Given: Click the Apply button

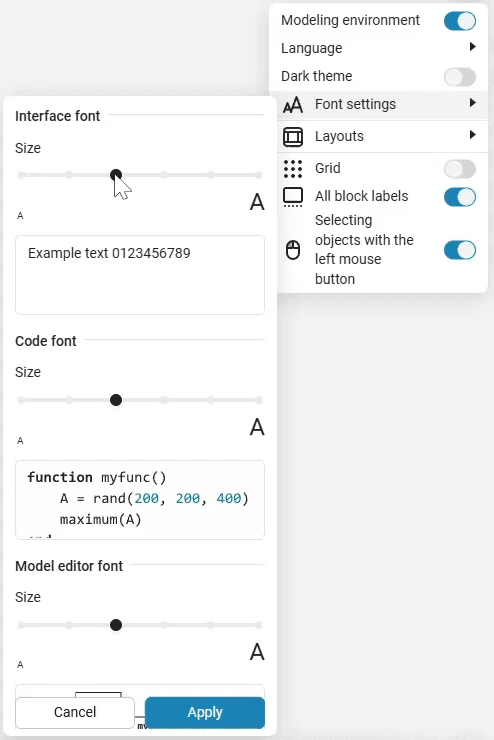Looking at the screenshot, I should (205, 712).
